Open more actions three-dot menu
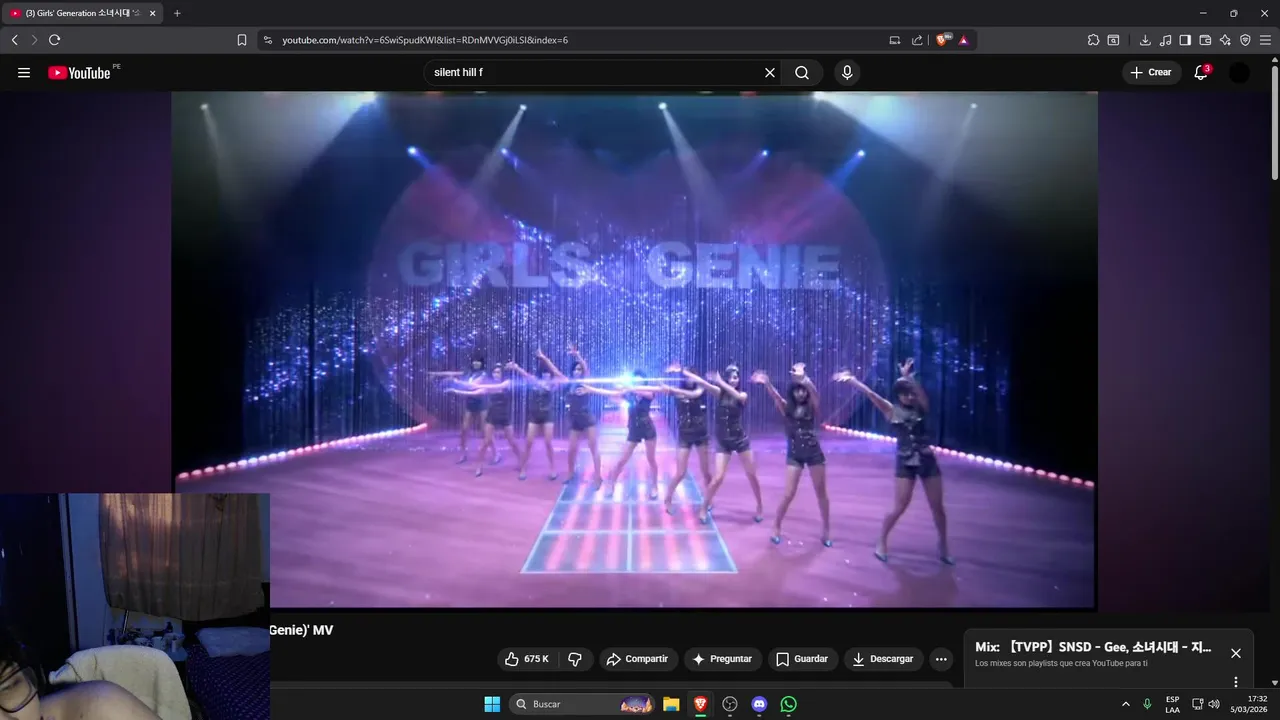 (941, 659)
